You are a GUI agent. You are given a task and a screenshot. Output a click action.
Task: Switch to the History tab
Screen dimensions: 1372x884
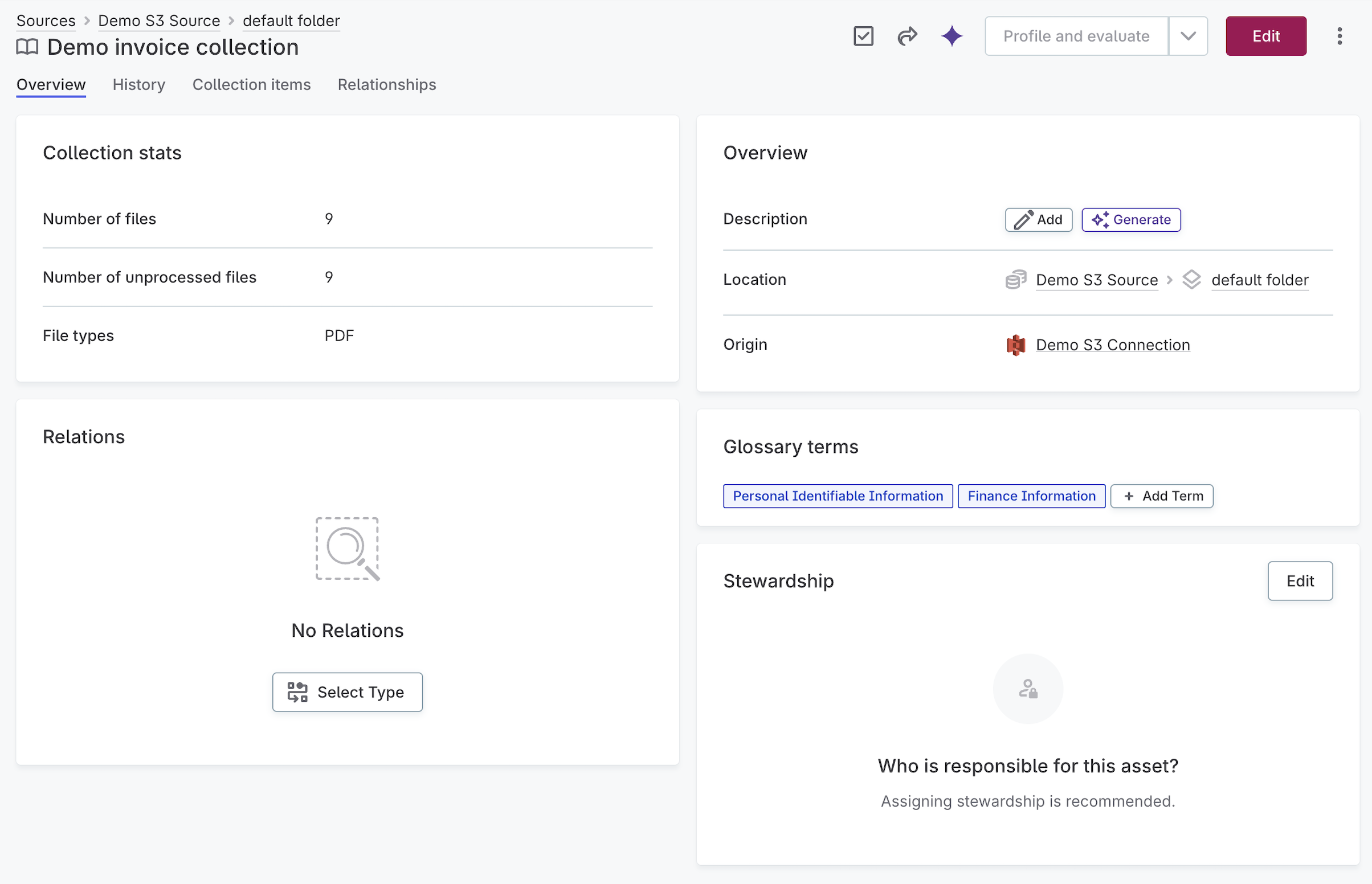point(139,84)
